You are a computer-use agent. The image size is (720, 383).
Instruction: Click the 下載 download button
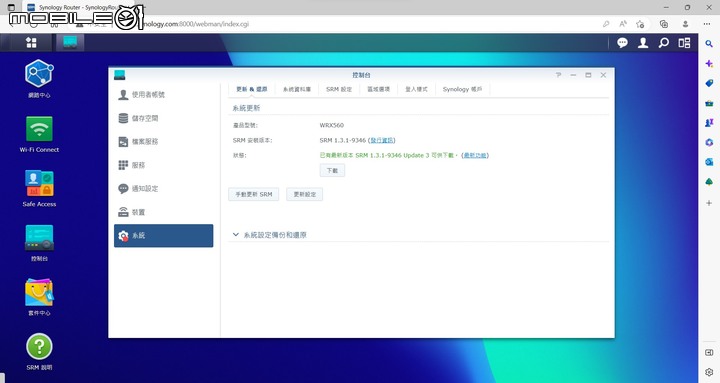332,170
